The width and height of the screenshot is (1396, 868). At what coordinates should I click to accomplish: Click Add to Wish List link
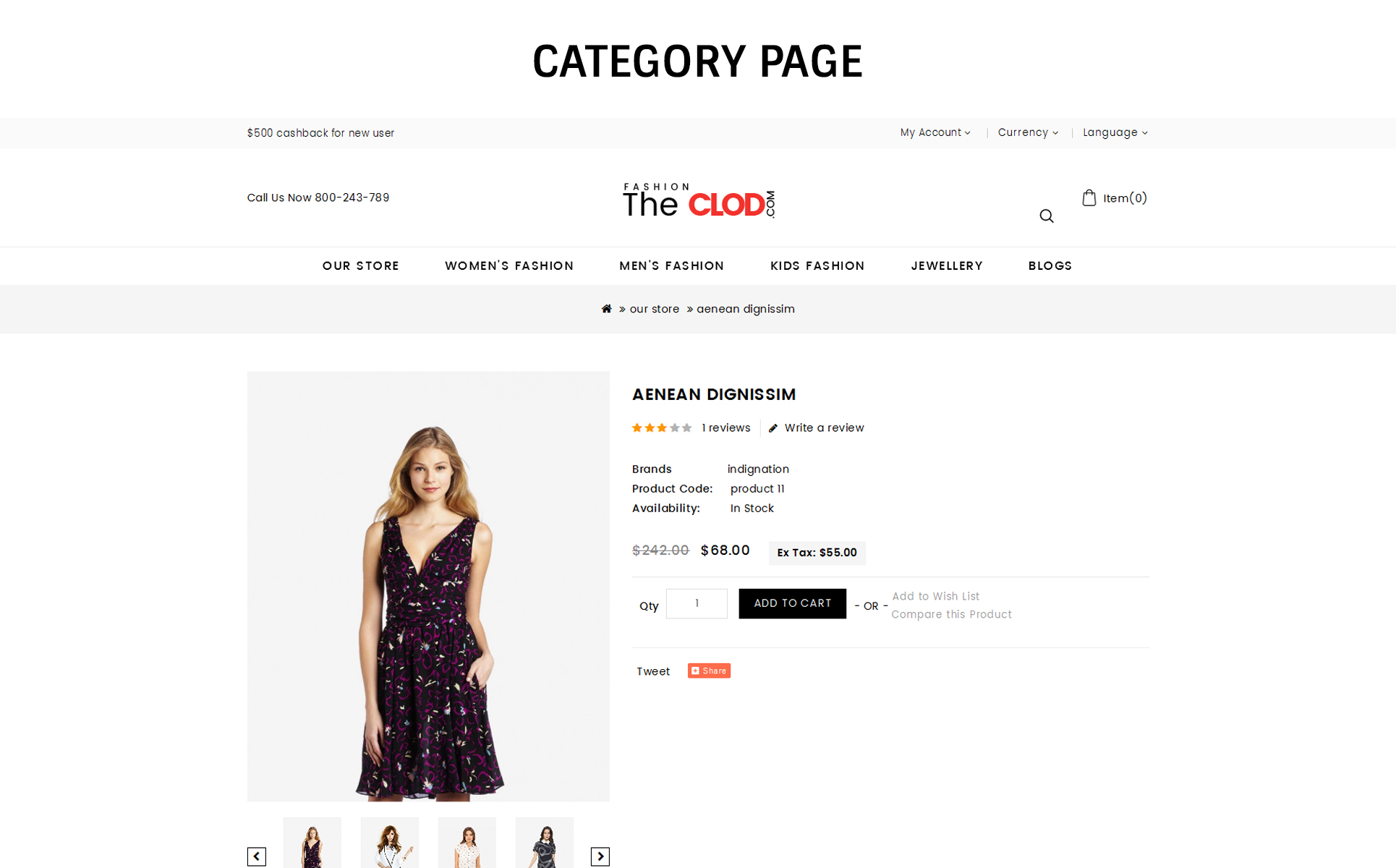(935, 596)
